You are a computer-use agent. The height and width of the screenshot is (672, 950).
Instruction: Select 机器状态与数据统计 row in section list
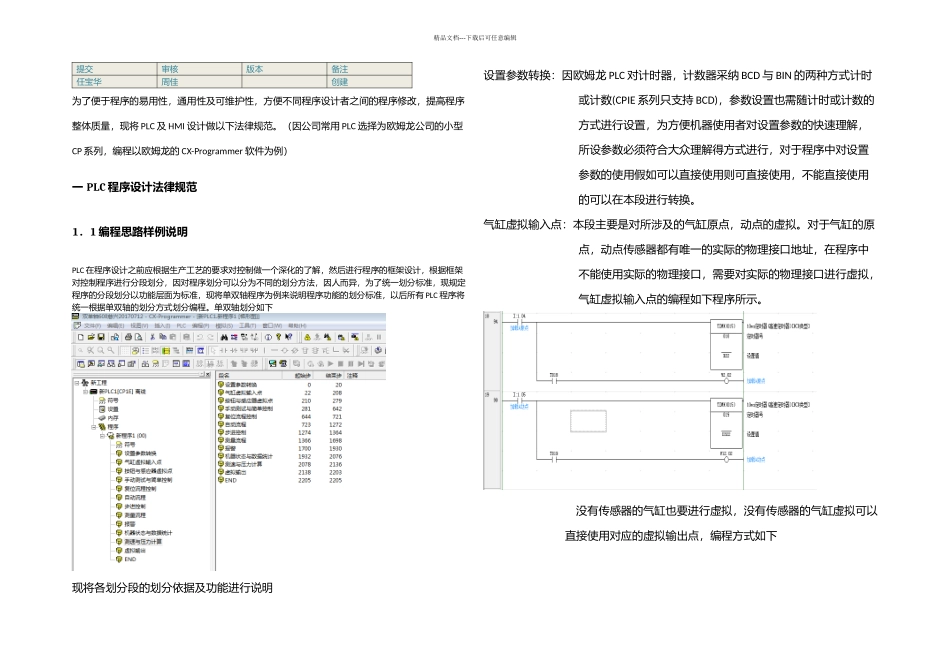[281, 456]
